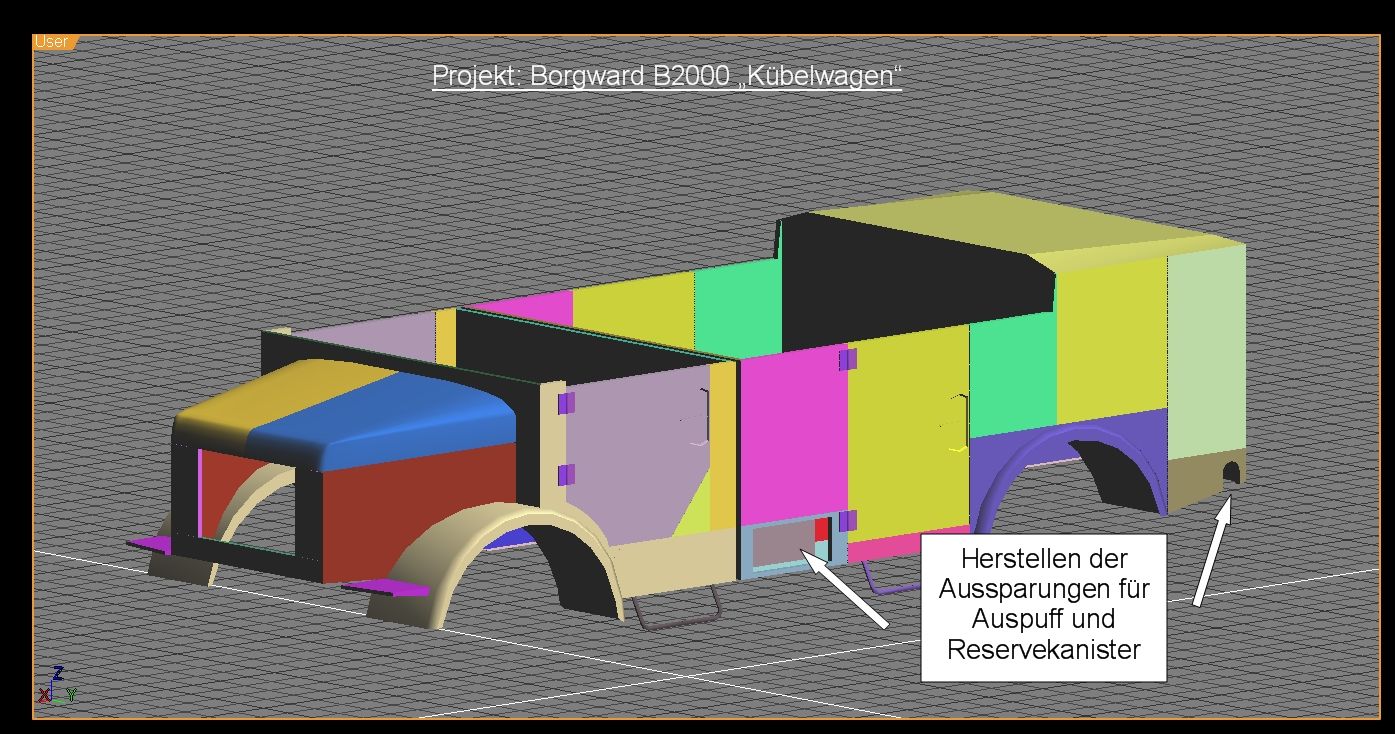Select the lower purple hinge on cab door

tap(566, 474)
